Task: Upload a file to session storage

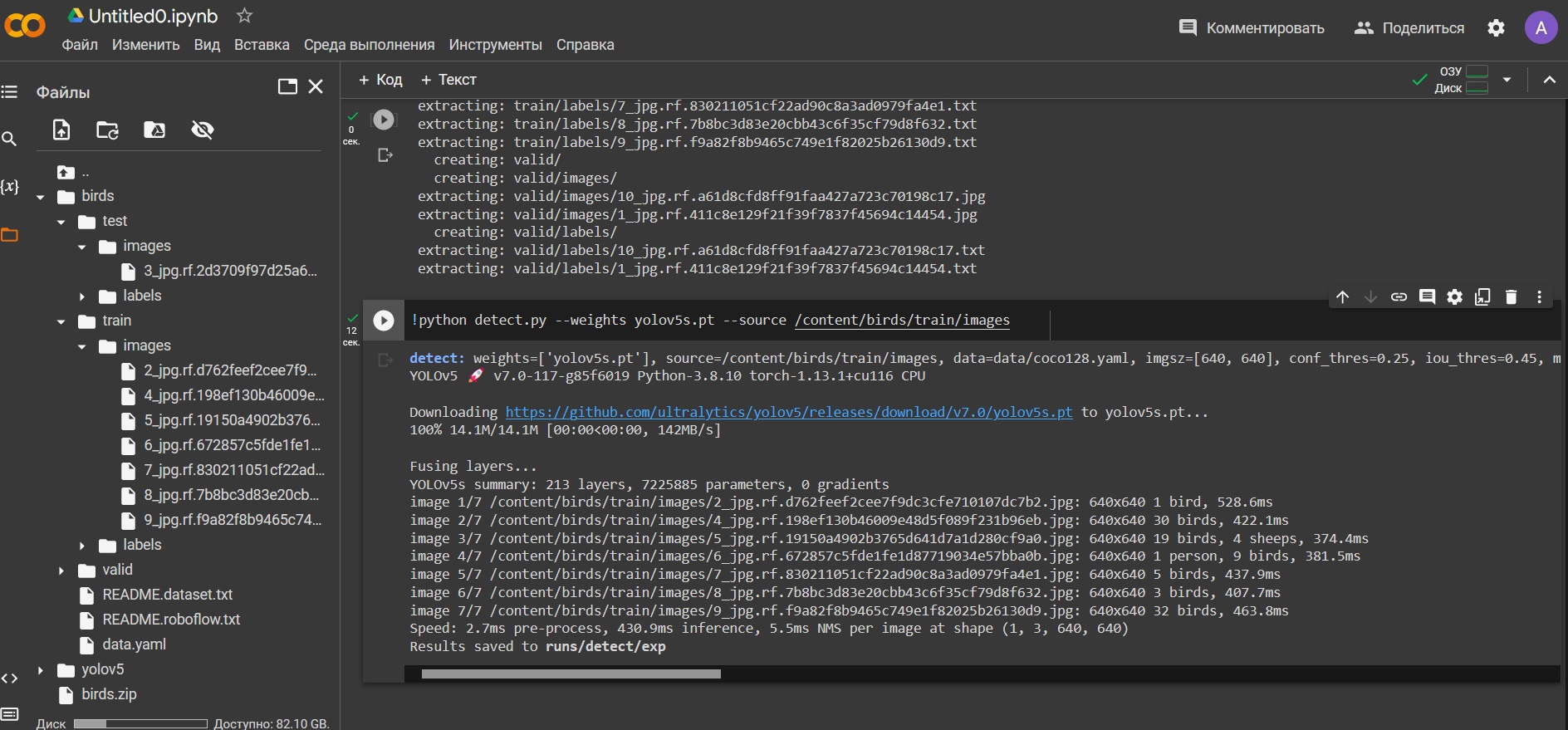Action: coord(61,130)
